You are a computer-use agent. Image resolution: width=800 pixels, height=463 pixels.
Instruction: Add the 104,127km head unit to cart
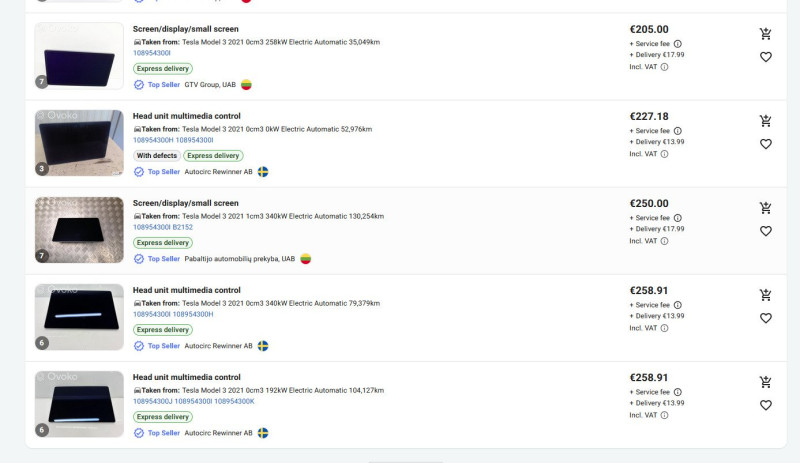(765, 382)
